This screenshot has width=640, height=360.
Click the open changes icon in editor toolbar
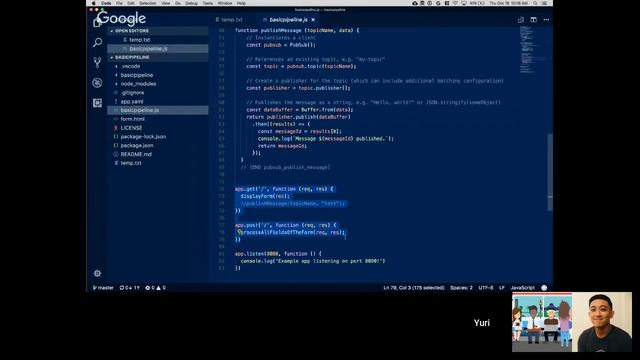point(521,20)
